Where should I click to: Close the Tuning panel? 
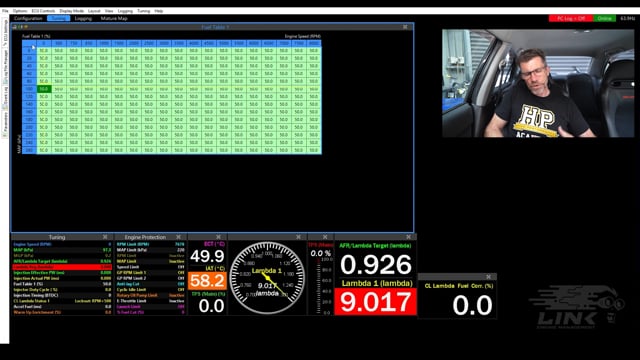point(105,237)
